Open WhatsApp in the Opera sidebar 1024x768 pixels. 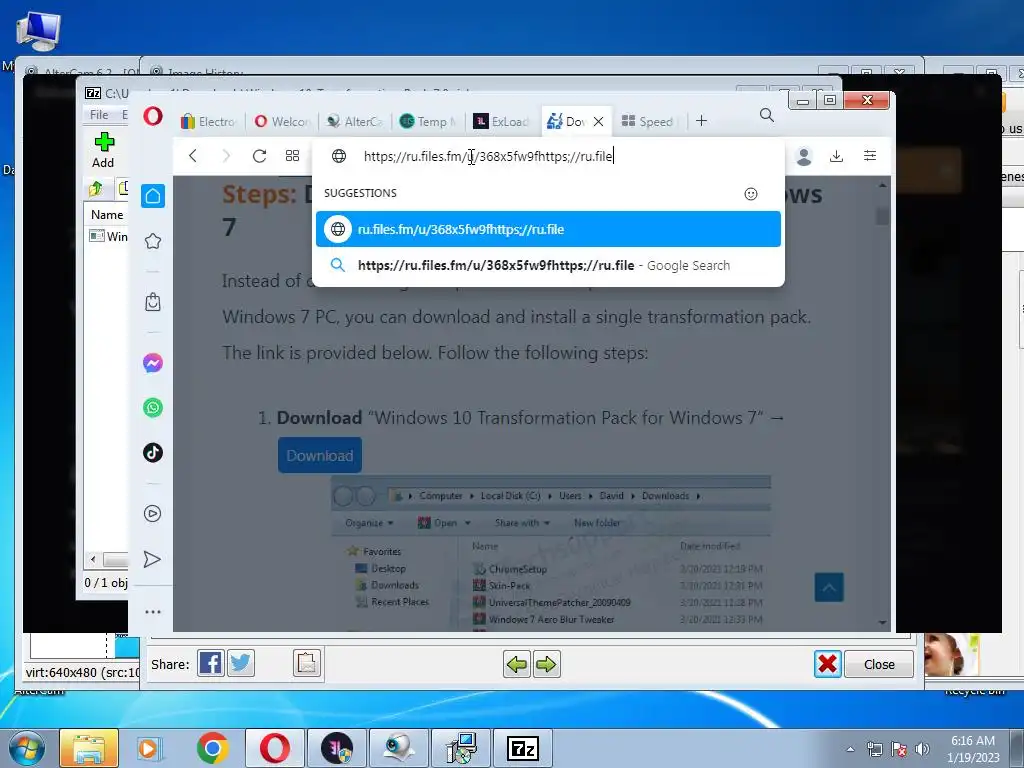[153, 408]
